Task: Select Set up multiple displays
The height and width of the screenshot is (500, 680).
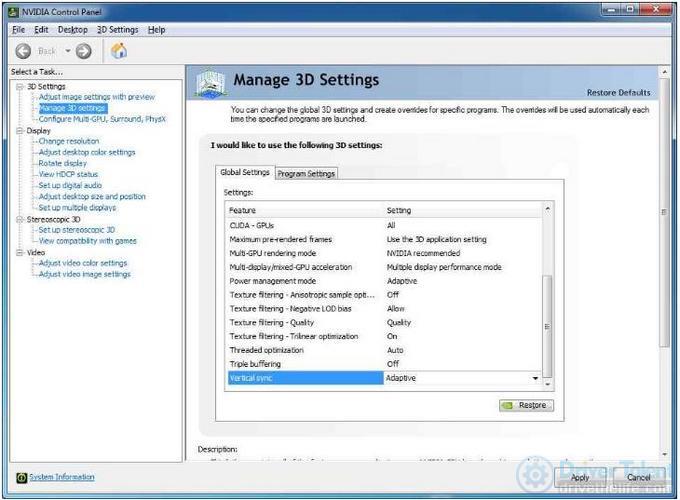Action: pos(77,208)
